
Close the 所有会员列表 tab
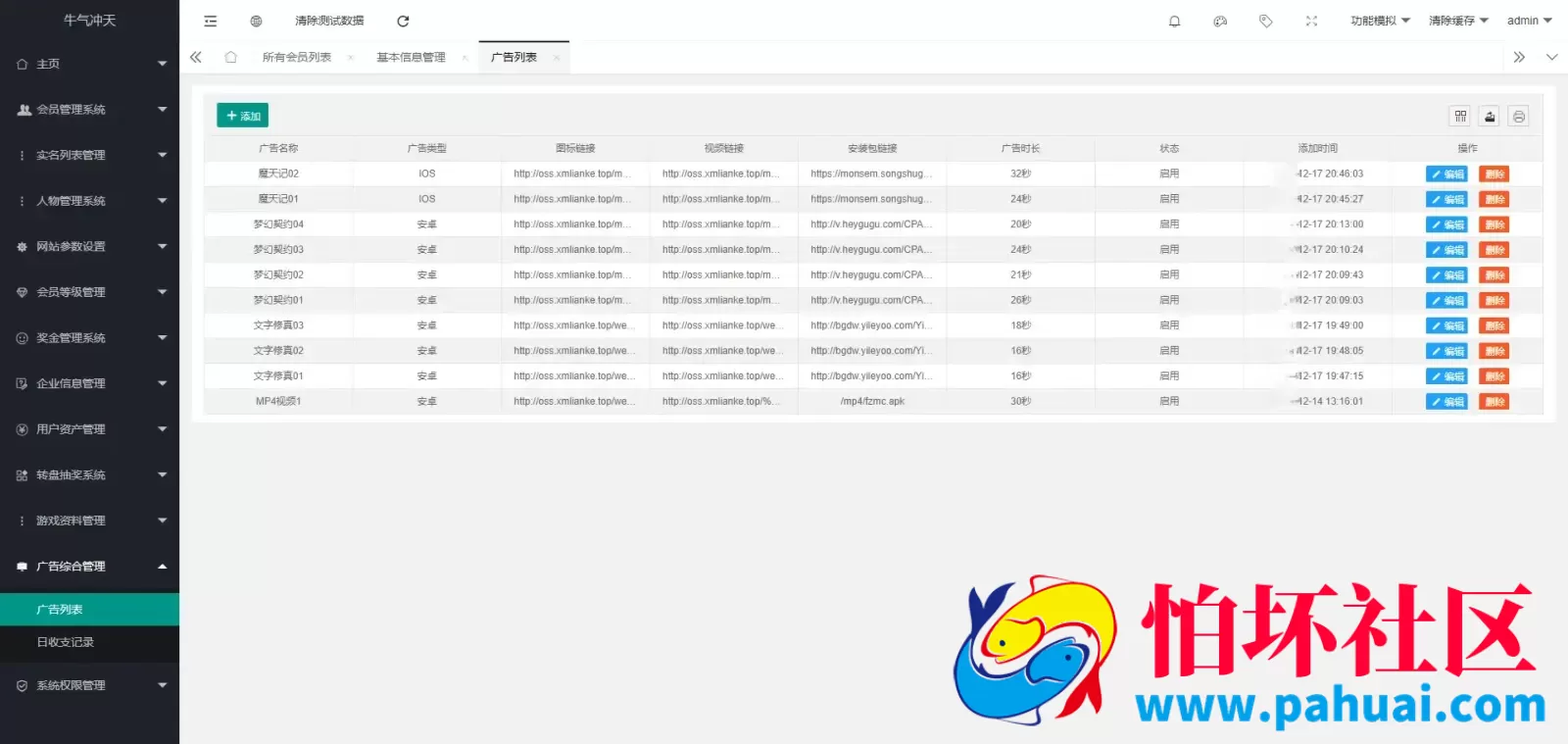350,58
